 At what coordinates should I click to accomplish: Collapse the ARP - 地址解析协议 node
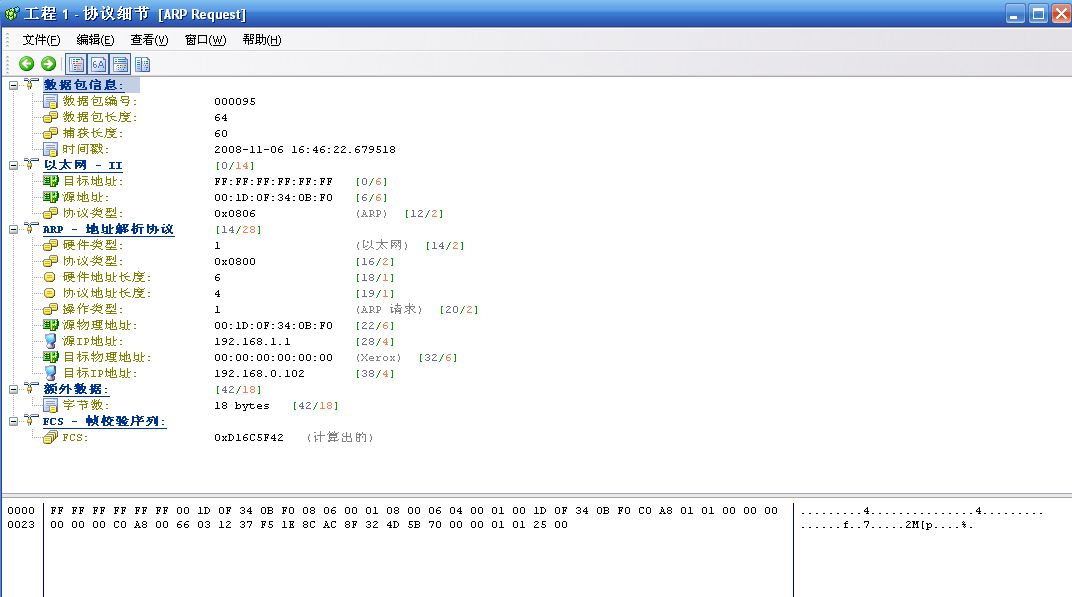point(13,230)
